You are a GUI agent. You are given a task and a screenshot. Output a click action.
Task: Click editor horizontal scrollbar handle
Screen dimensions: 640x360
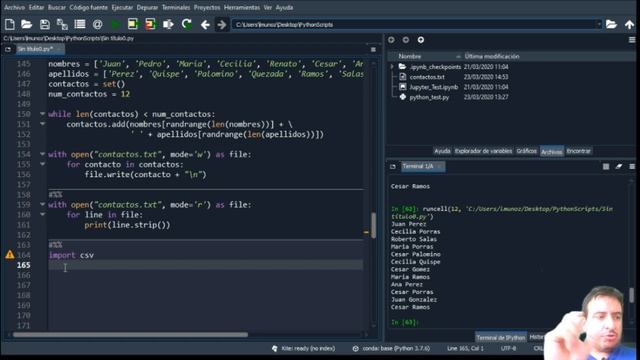pyautogui.click(x=130, y=335)
